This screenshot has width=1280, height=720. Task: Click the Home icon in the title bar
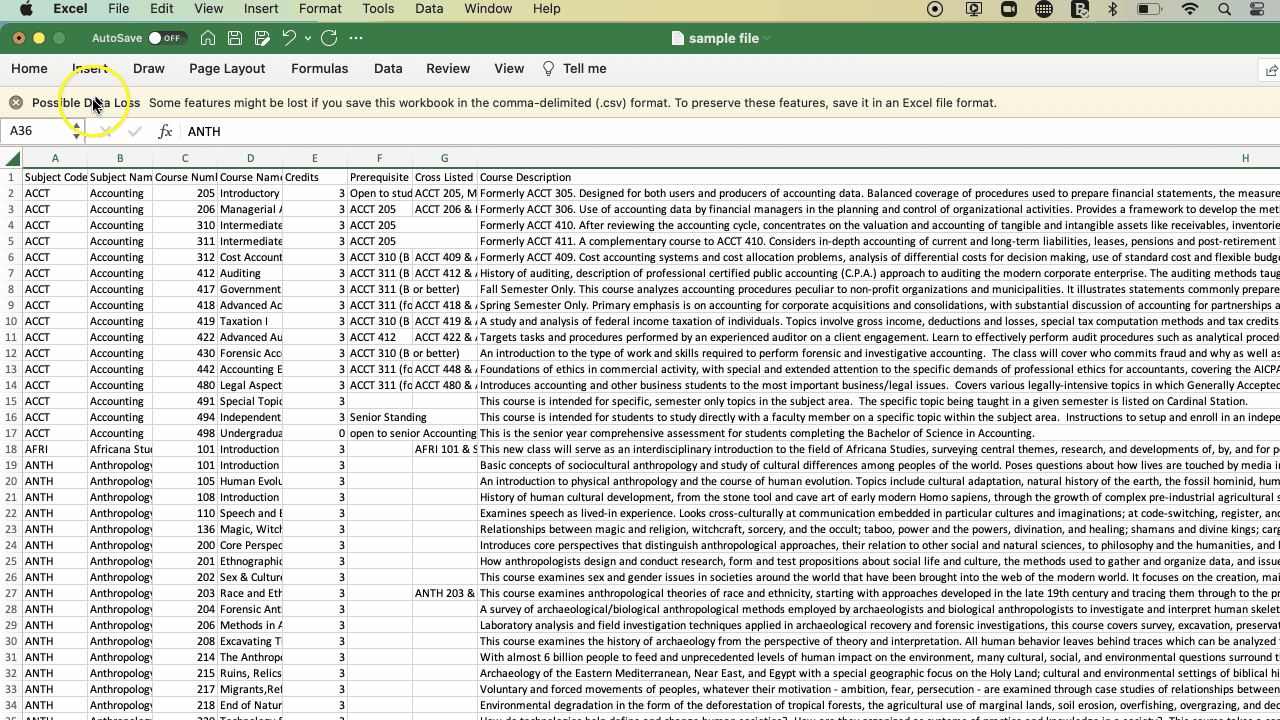click(x=208, y=38)
